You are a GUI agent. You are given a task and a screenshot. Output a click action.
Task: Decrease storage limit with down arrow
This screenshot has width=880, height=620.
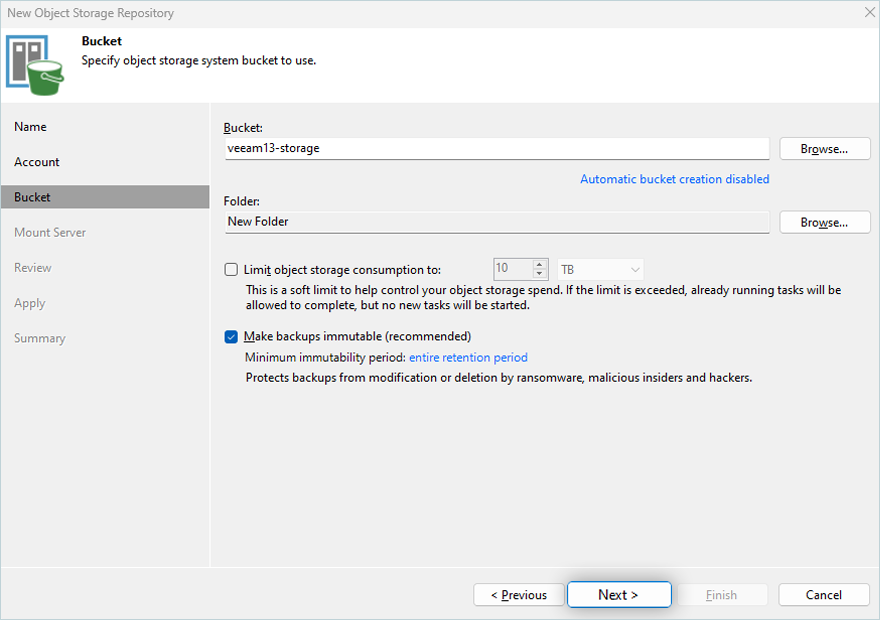click(540, 274)
